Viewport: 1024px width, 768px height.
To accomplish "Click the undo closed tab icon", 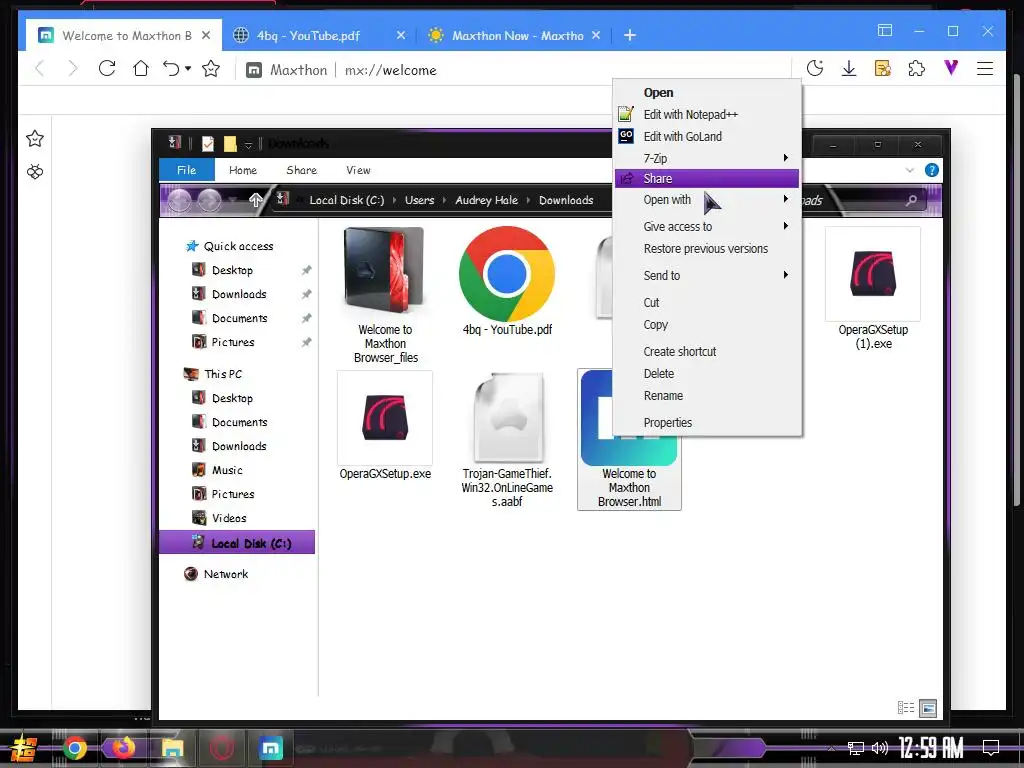I will tap(170, 69).
